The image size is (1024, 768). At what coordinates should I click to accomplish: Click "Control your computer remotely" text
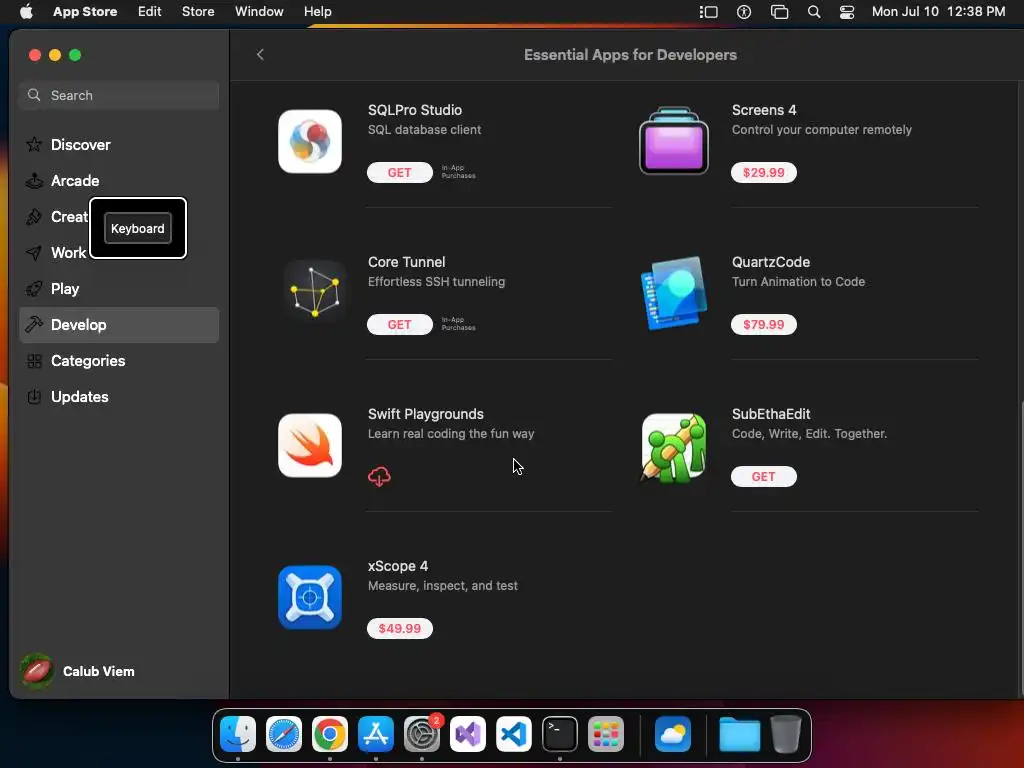pos(822,129)
